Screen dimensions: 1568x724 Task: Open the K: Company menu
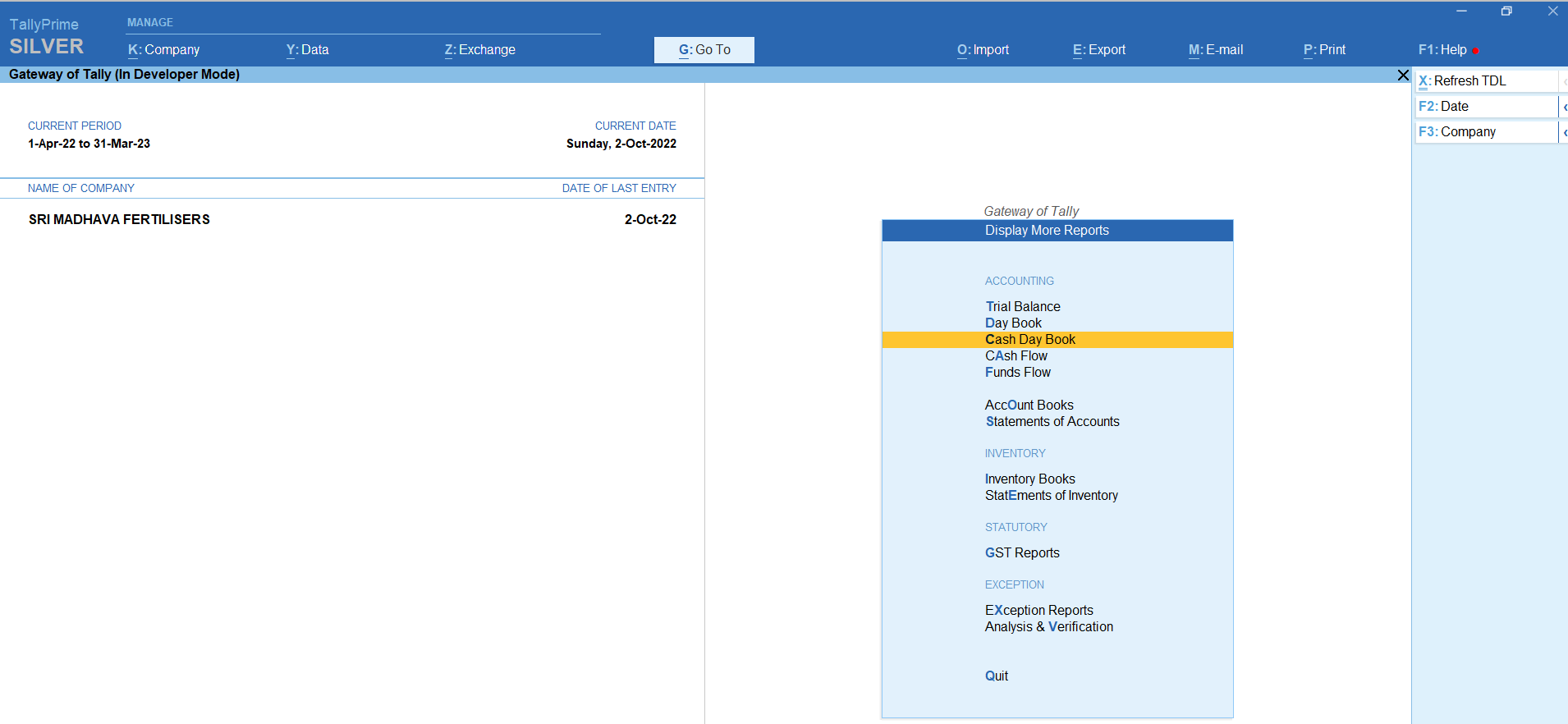coord(163,50)
